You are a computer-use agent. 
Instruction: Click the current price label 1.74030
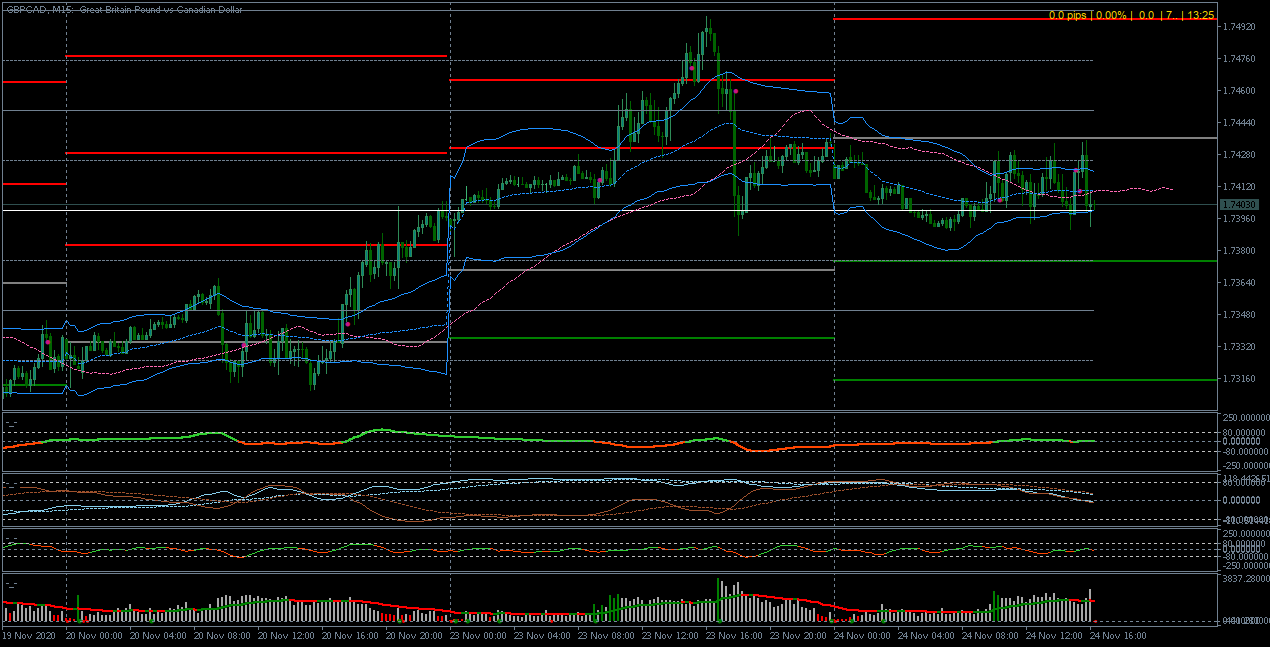[x=1240, y=204]
